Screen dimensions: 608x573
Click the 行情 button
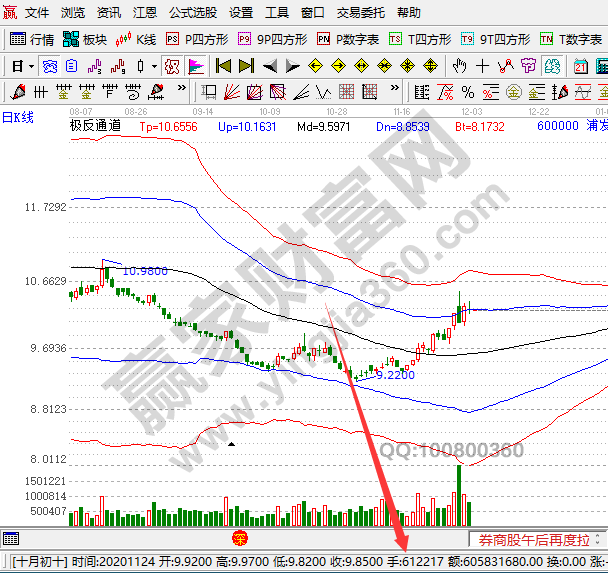(x=32, y=40)
